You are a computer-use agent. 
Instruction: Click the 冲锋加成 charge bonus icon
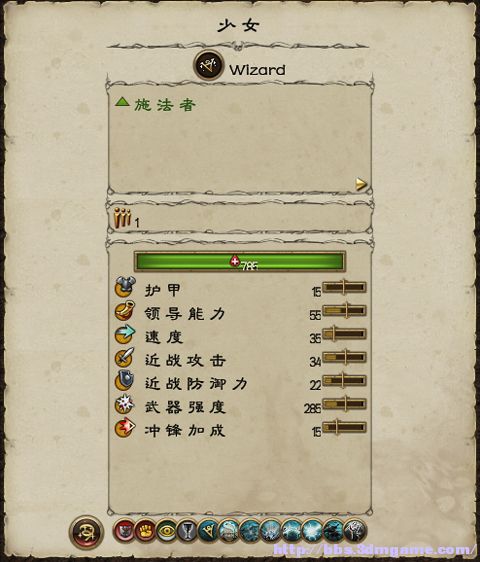tap(124, 428)
